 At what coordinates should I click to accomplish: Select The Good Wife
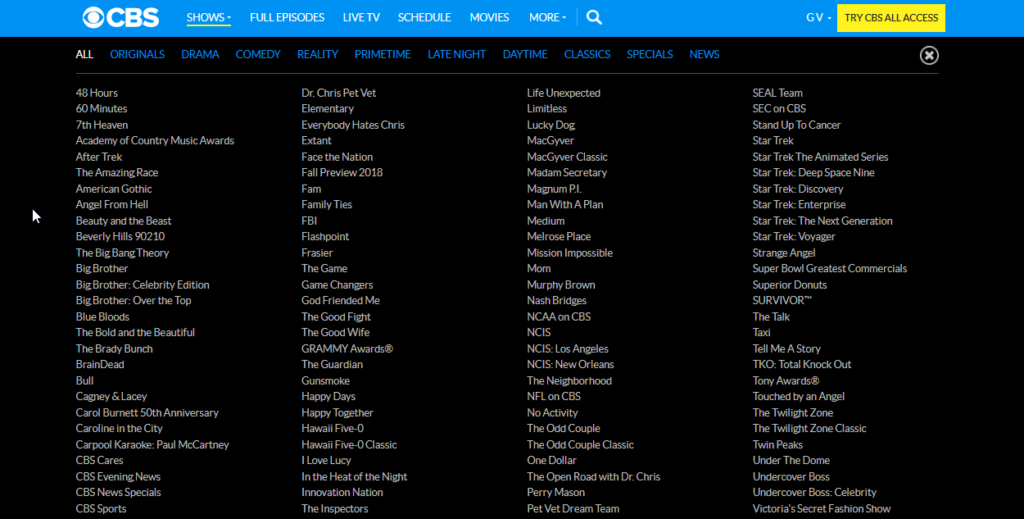tap(335, 332)
